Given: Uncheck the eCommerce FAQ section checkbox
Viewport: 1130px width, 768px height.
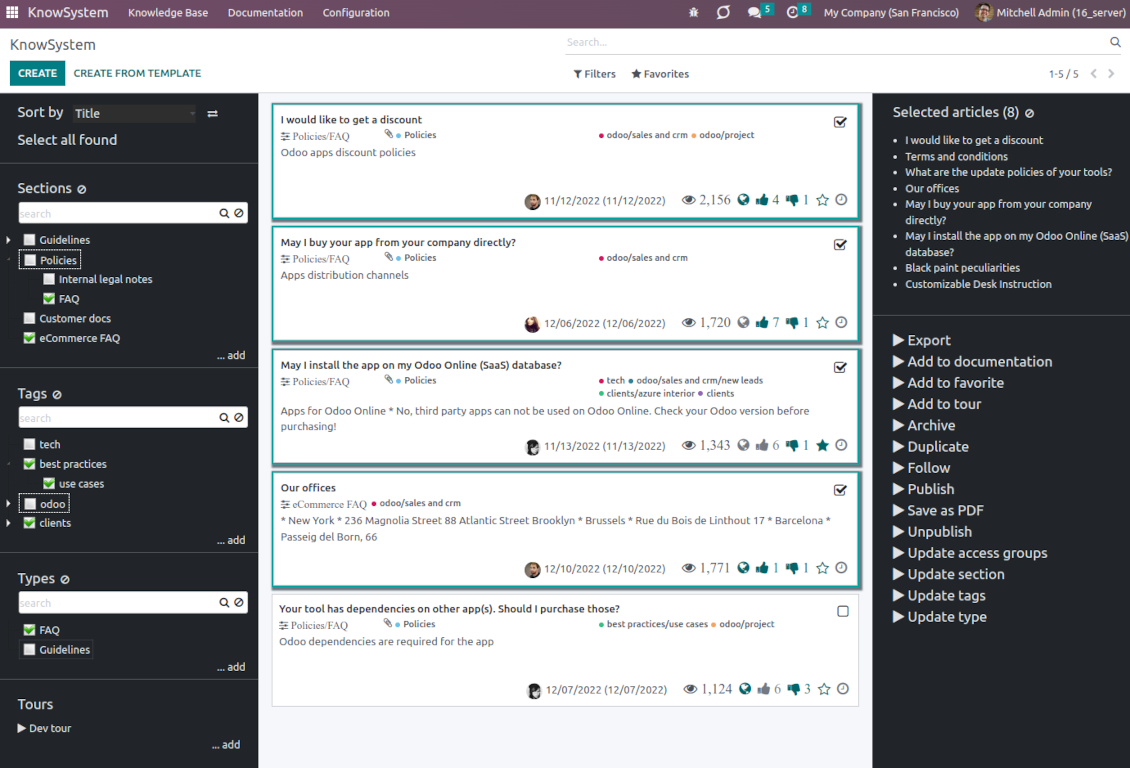Looking at the screenshot, I should 30,338.
